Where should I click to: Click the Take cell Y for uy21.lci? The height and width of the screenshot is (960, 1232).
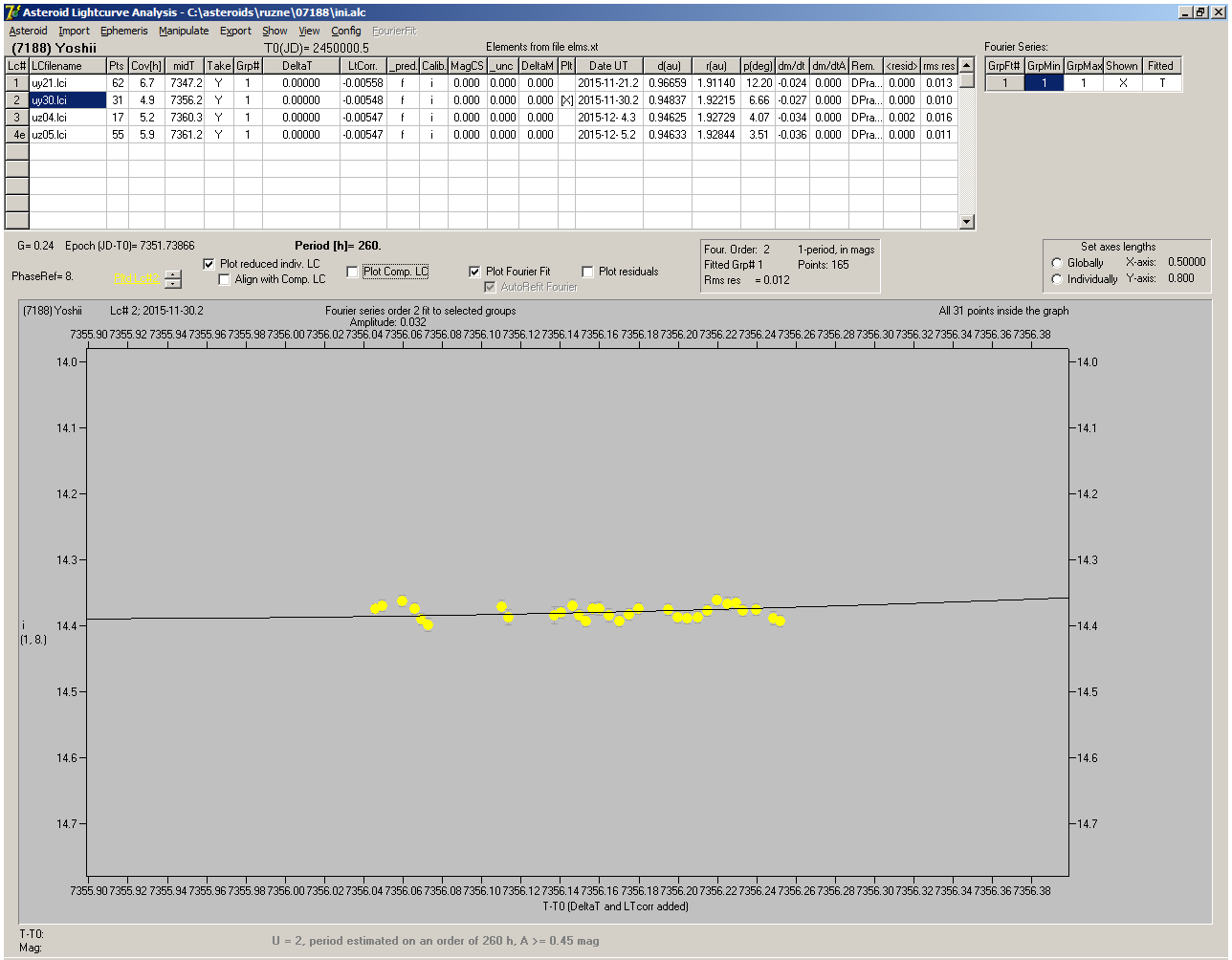(x=218, y=83)
